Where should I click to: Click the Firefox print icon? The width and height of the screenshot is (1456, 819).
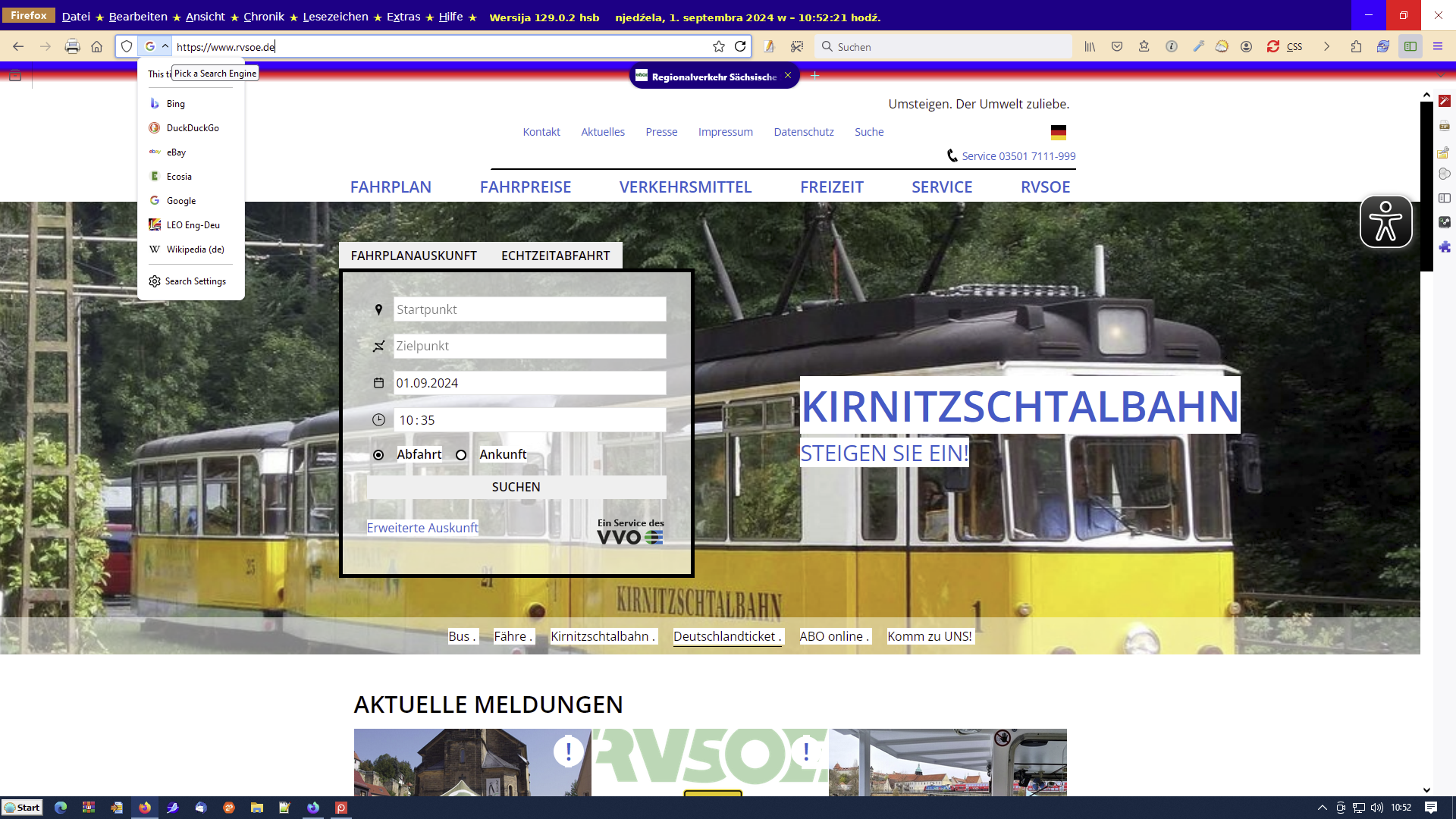(72, 46)
